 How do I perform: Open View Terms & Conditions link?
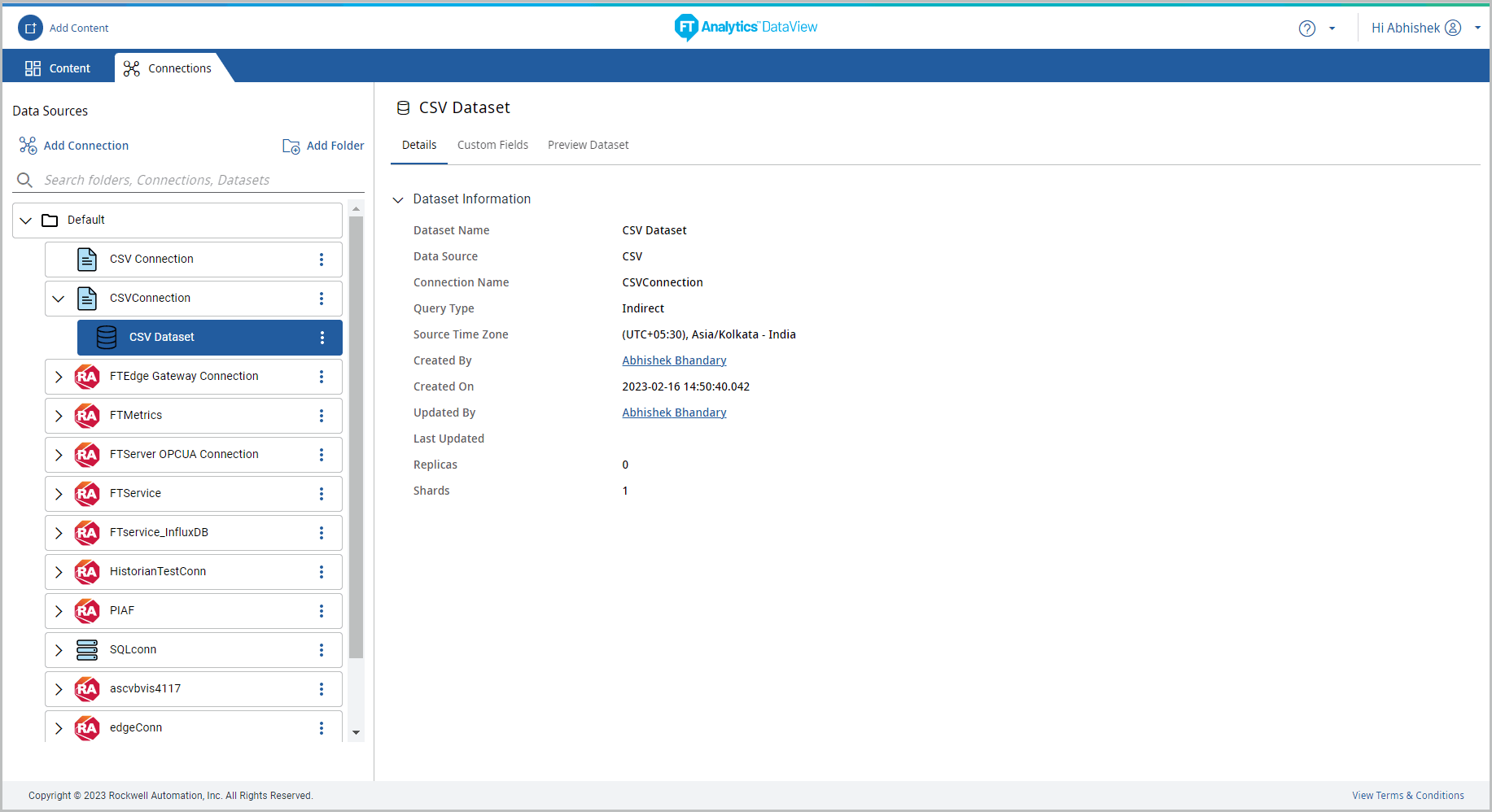[1407, 796]
